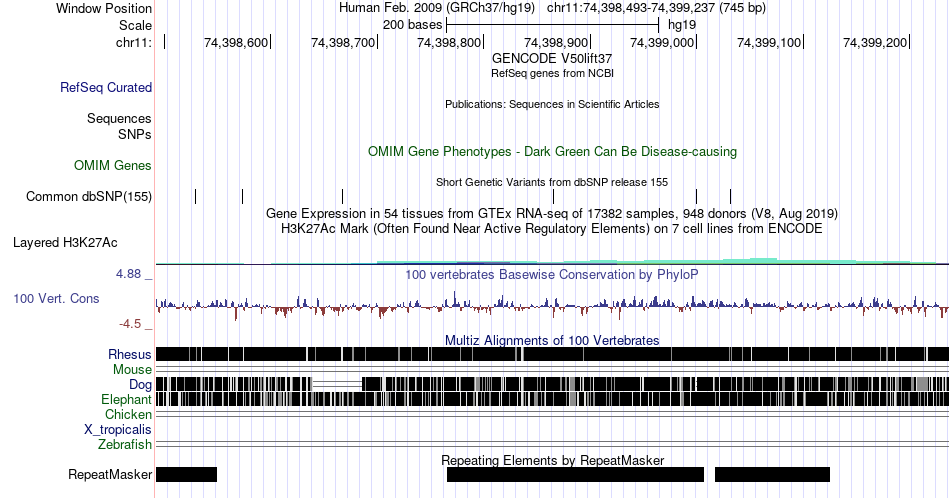
Task: Click the gap line in the Dog alignment
Action: pyautogui.click(x=337, y=384)
